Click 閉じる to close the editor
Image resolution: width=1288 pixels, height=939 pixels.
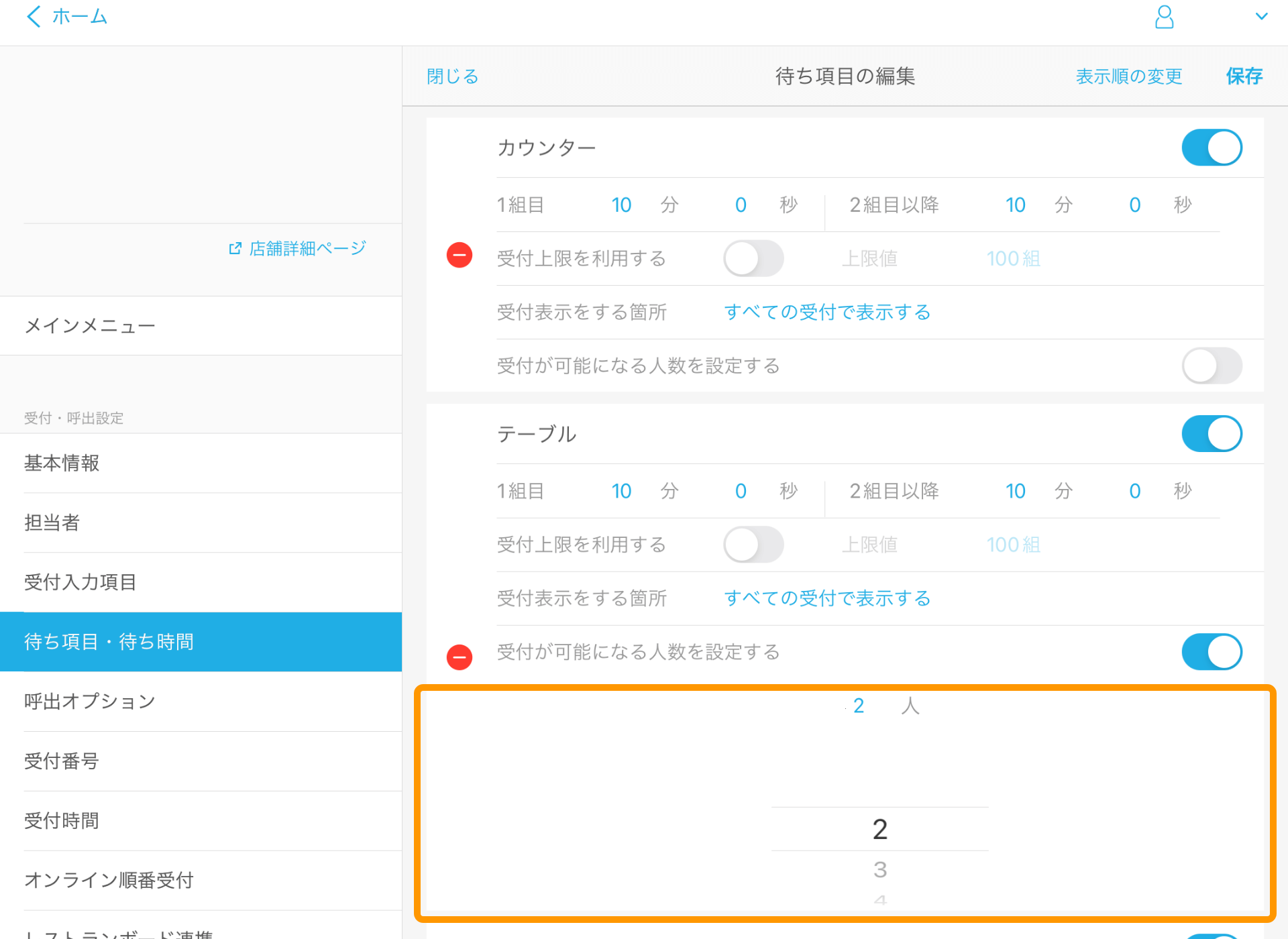coord(453,76)
